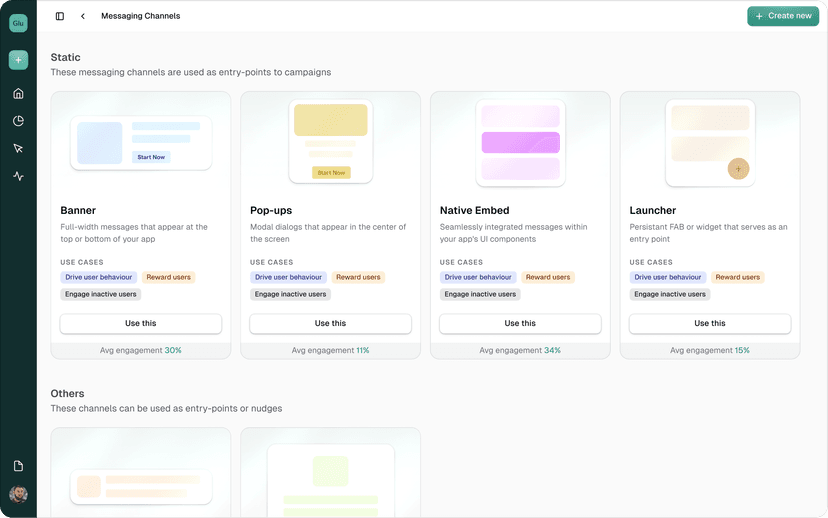
Task: Select the cursor pointer sidebar icon
Action: (18, 148)
